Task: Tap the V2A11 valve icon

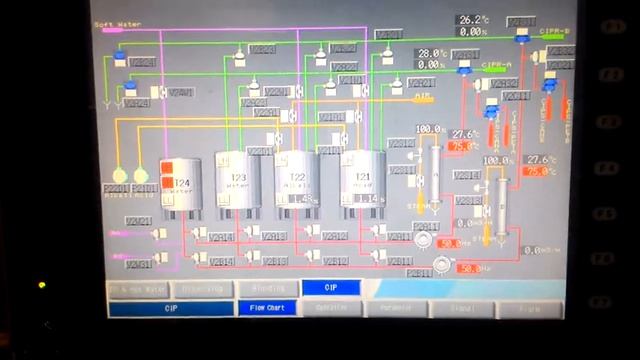Action: 378,231
